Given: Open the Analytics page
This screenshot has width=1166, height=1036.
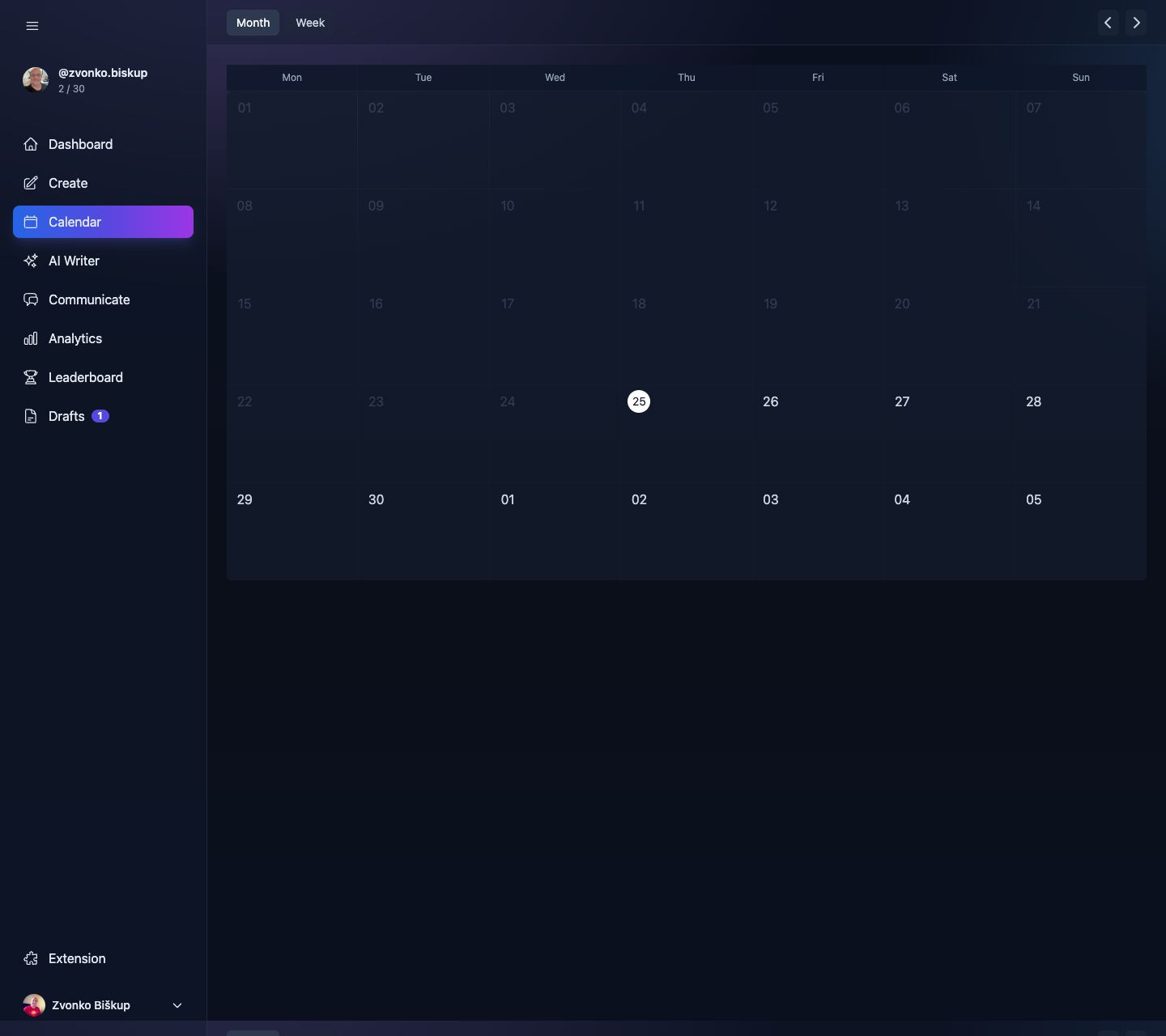Looking at the screenshot, I should 103,338.
